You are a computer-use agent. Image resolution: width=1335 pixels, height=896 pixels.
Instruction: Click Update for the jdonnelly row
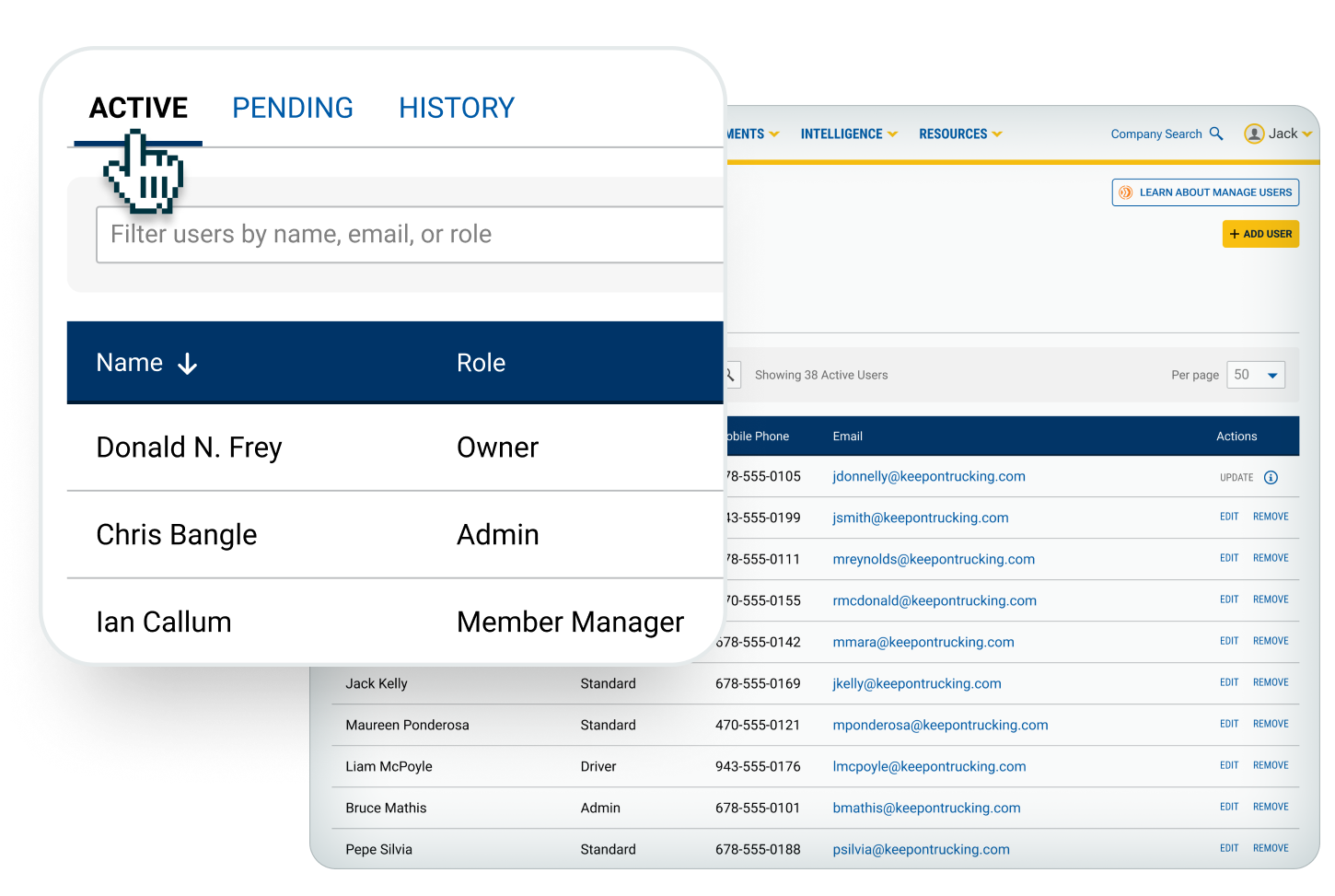pyautogui.click(x=1236, y=477)
